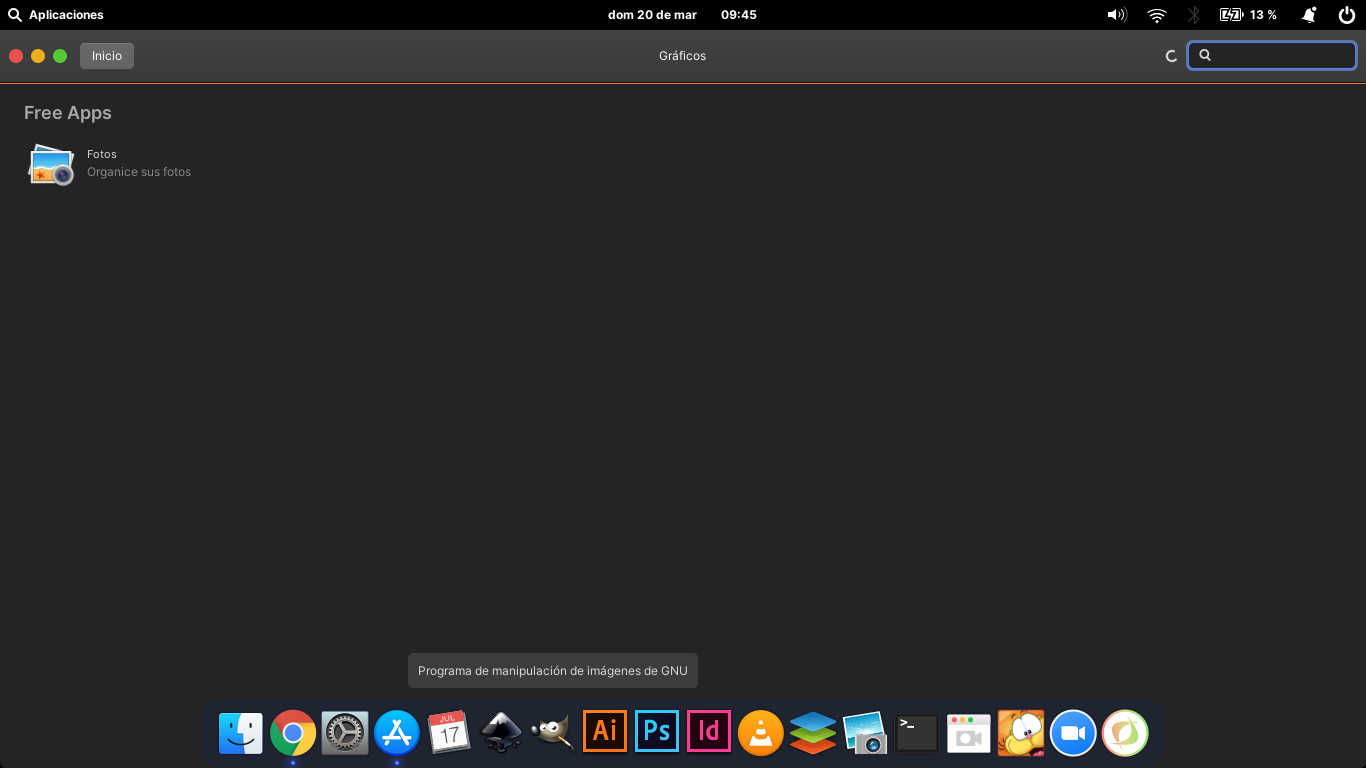Open the Calendar icon showing JUL 17
The image size is (1366, 768).
coord(449,733)
